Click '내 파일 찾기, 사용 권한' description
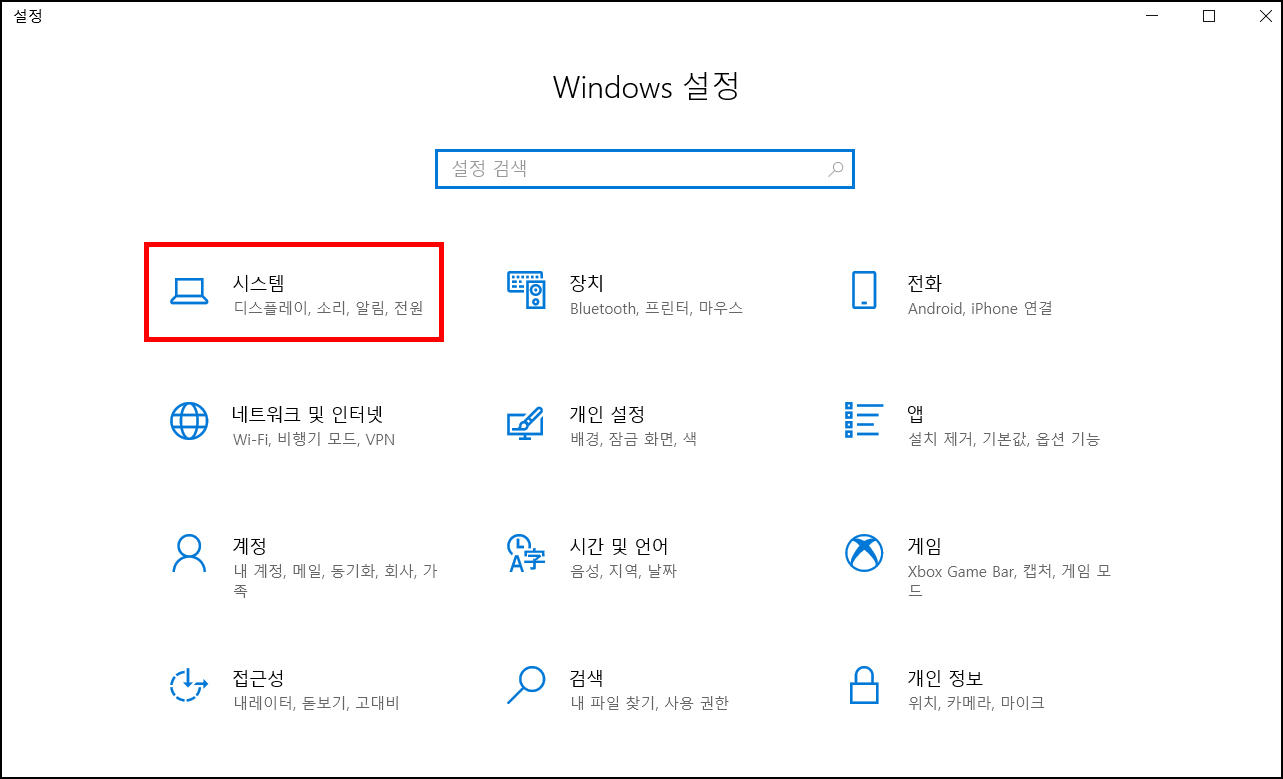Image resolution: width=1283 pixels, height=779 pixels. point(649,704)
